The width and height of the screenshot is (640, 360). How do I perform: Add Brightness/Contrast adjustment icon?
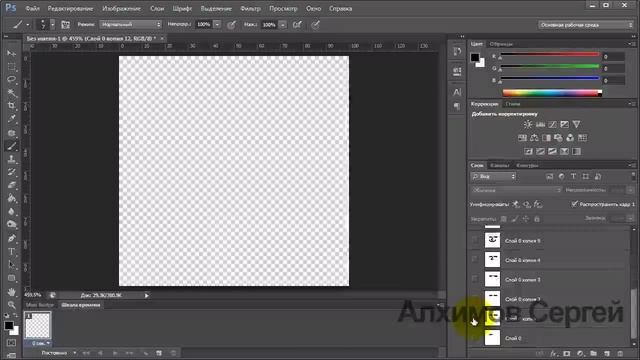pyautogui.click(x=528, y=124)
